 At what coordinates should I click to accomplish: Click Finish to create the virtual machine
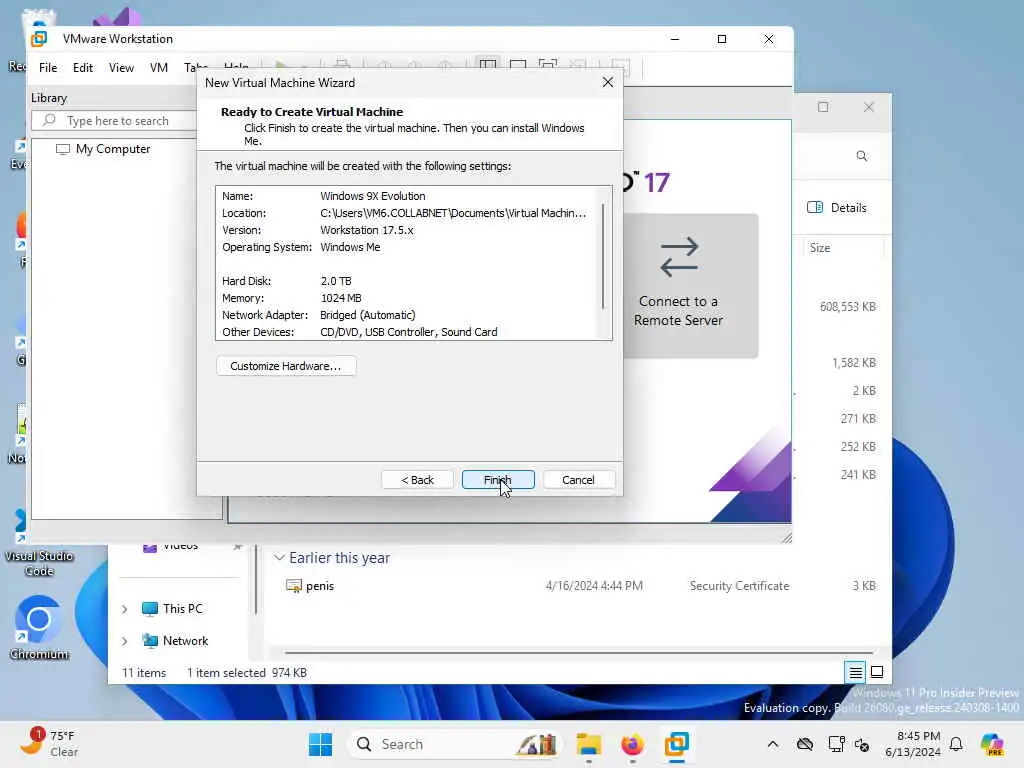click(498, 480)
